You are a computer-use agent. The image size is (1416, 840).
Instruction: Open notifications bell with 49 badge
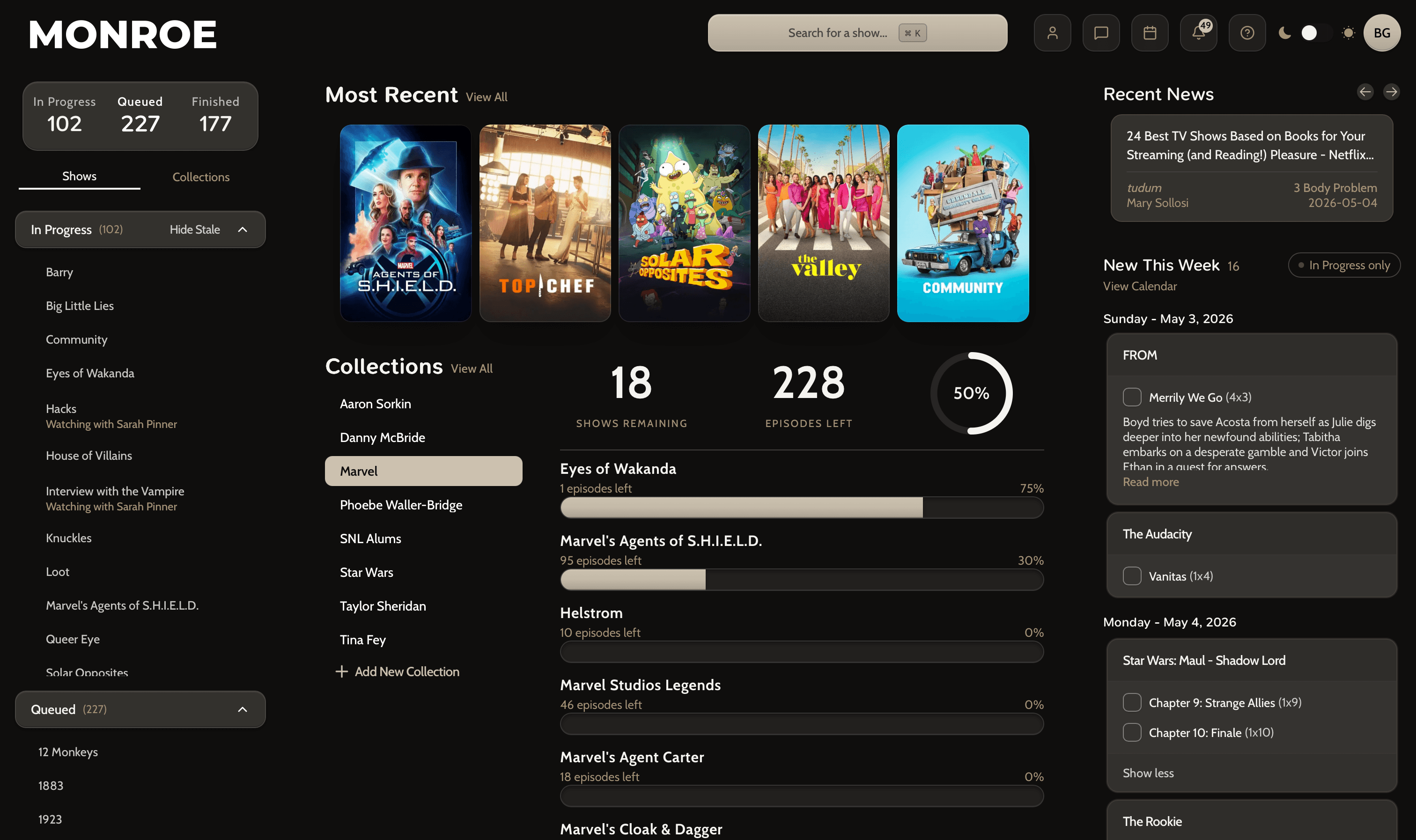pos(1198,33)
